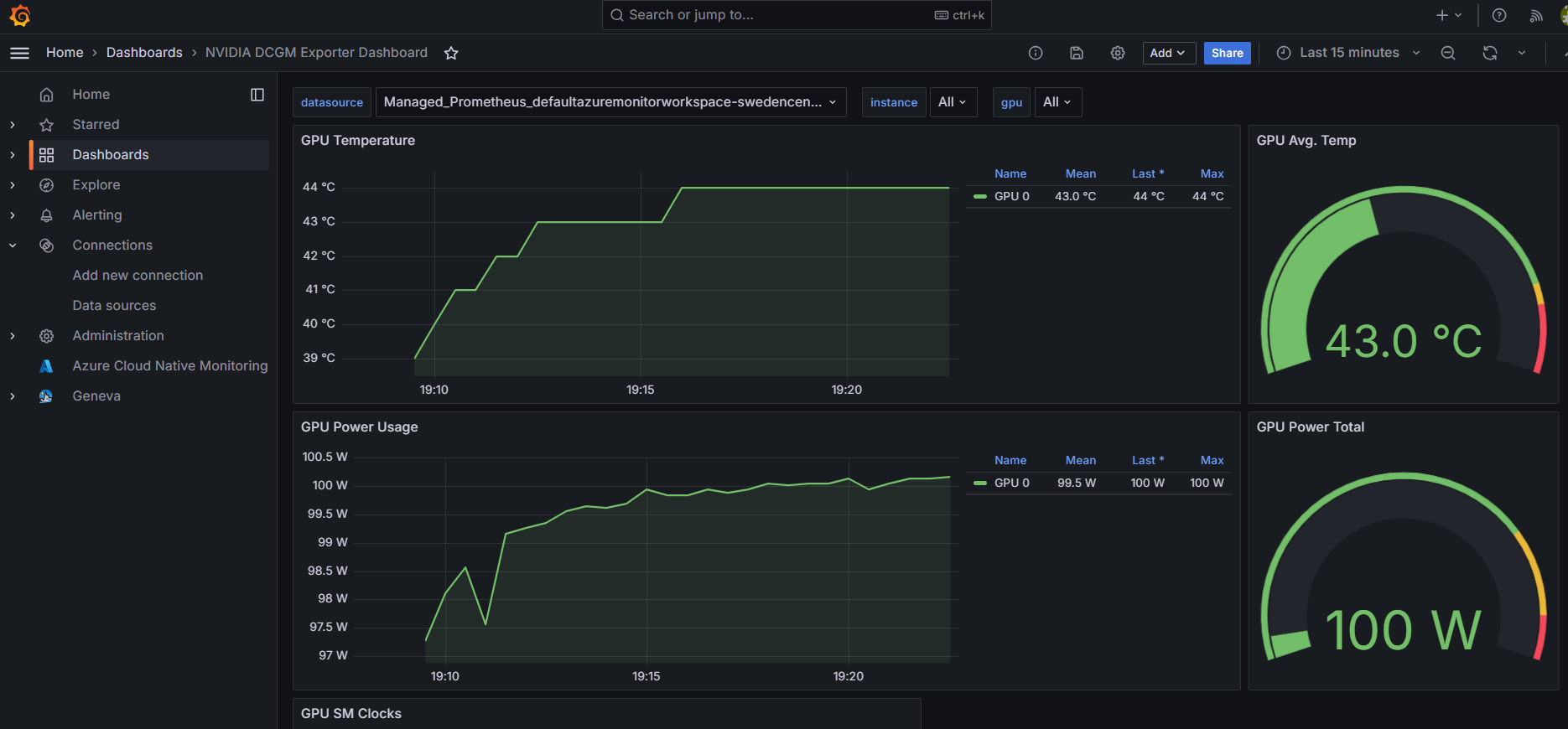This screenshot has height=729, width=1568.
Task: Click the Connections icon in sidebar
Action: pos(47,246)
